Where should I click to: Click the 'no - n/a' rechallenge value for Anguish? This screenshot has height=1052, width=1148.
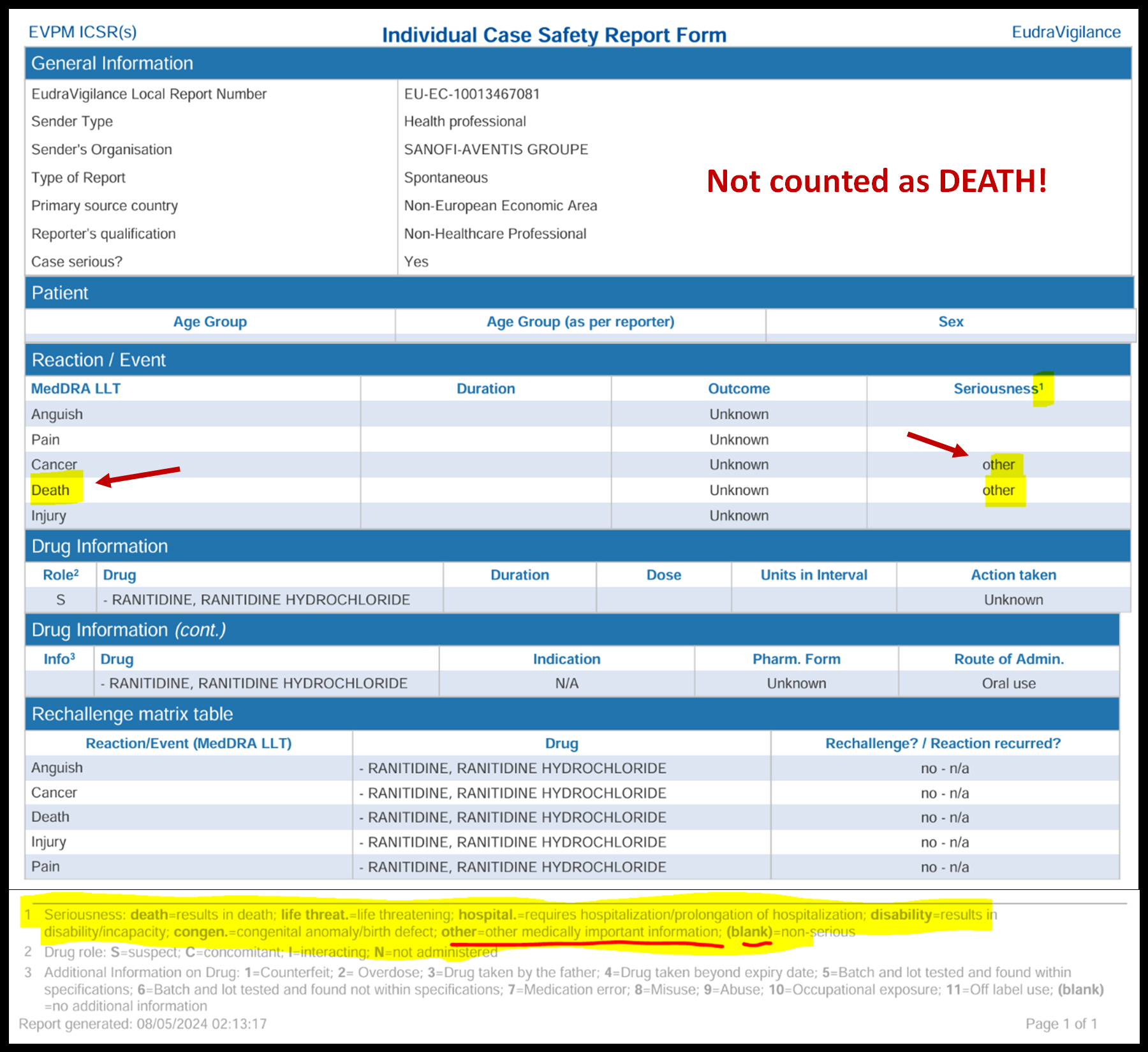(945, 769)
